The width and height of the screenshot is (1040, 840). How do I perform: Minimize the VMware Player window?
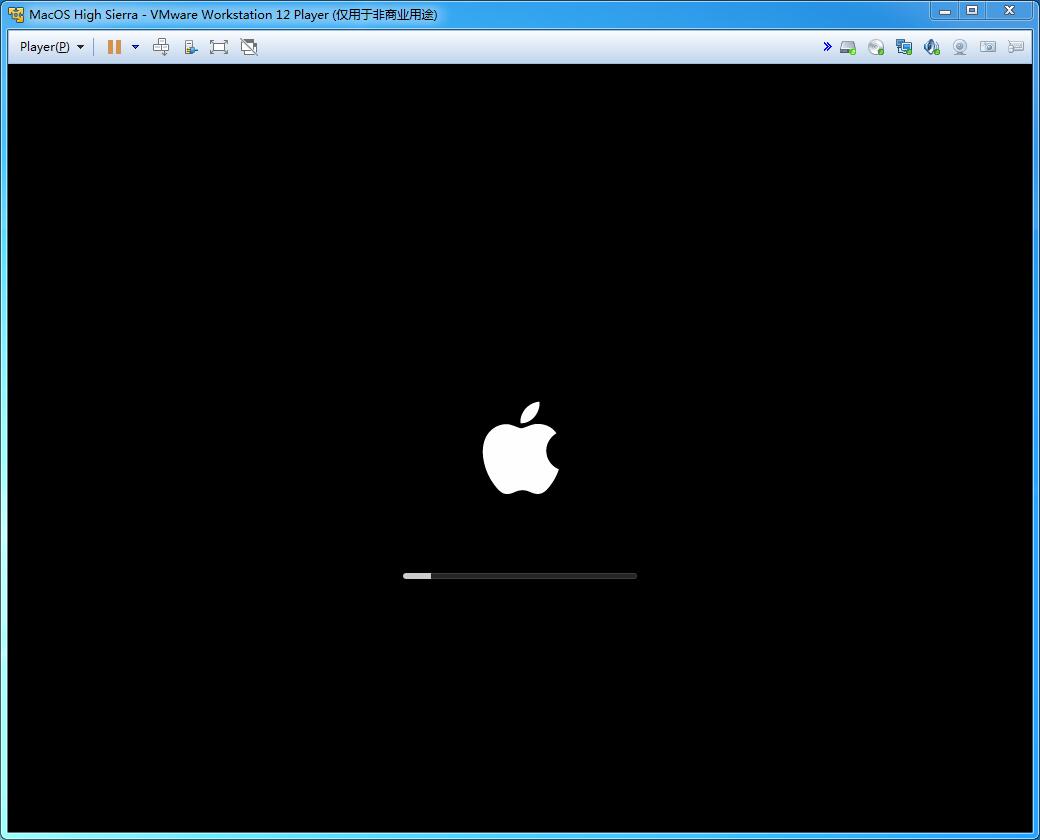tap(945, 11)
